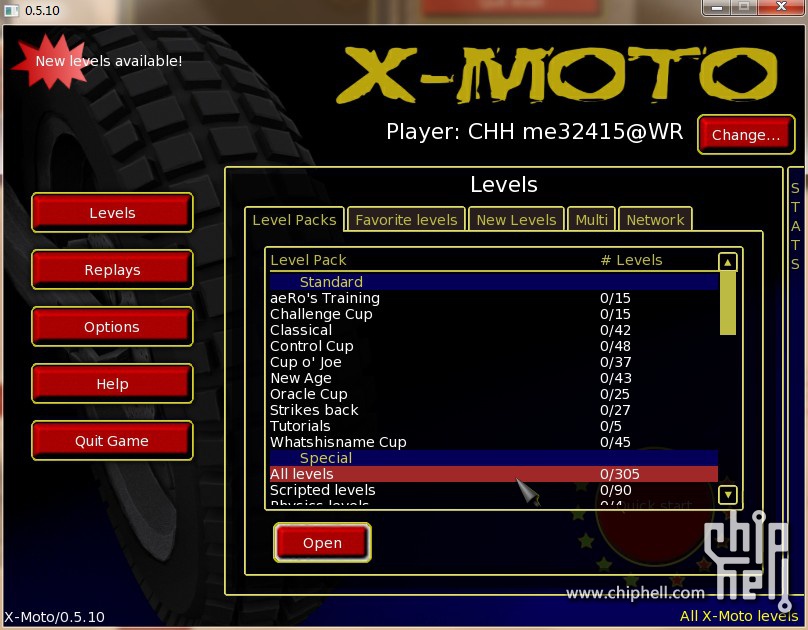
Task: Select the Oracle Cup level pack
Action: [x=494, y=394]
